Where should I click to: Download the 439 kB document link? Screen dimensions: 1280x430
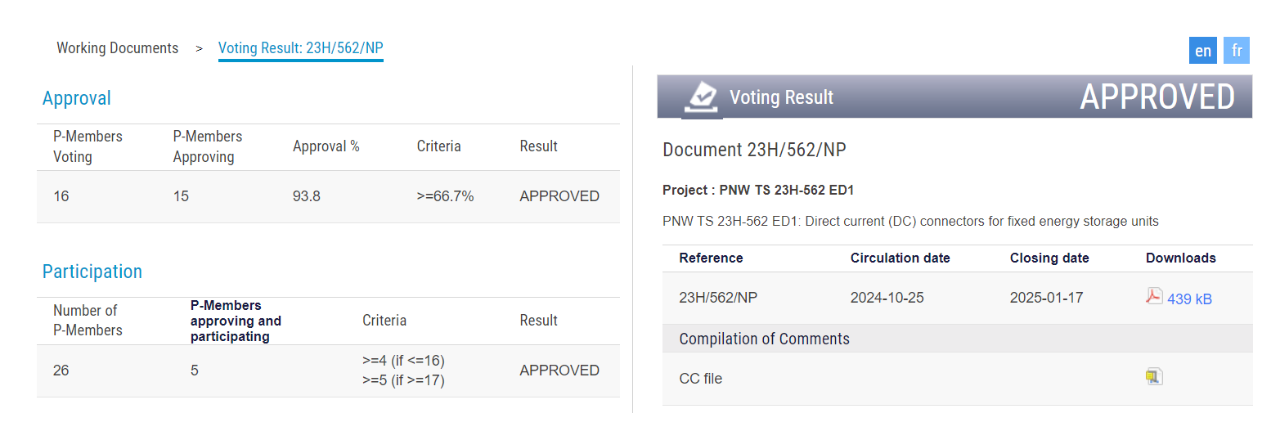(1189, 298)
